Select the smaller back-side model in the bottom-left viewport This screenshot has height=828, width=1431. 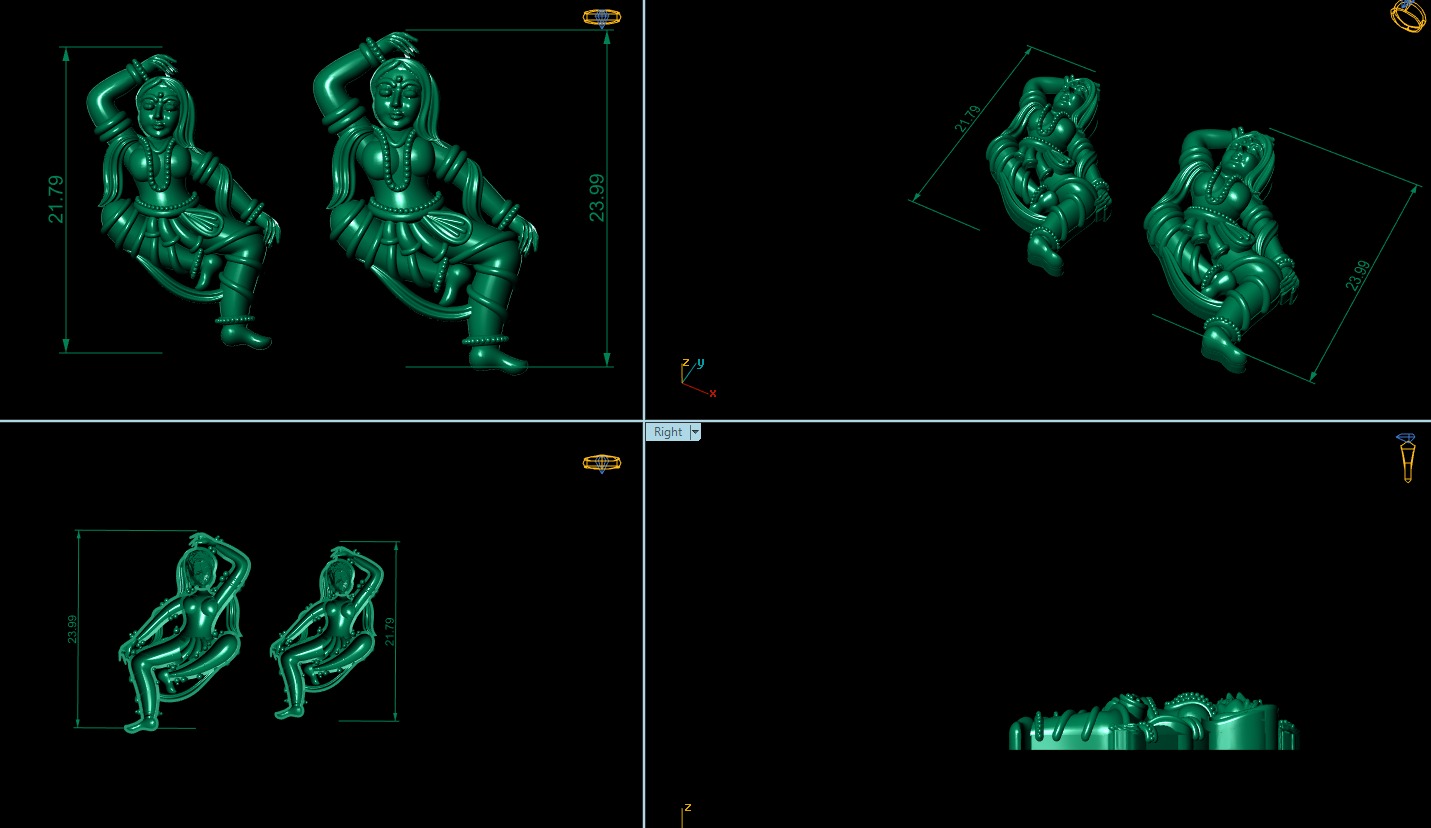pyautogui.click(x=328, y=632)
